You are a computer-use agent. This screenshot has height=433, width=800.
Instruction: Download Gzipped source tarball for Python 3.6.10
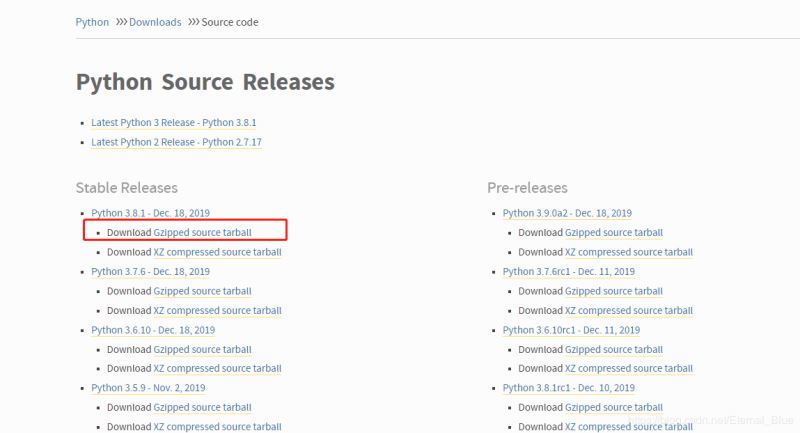[x=202, y=349]
